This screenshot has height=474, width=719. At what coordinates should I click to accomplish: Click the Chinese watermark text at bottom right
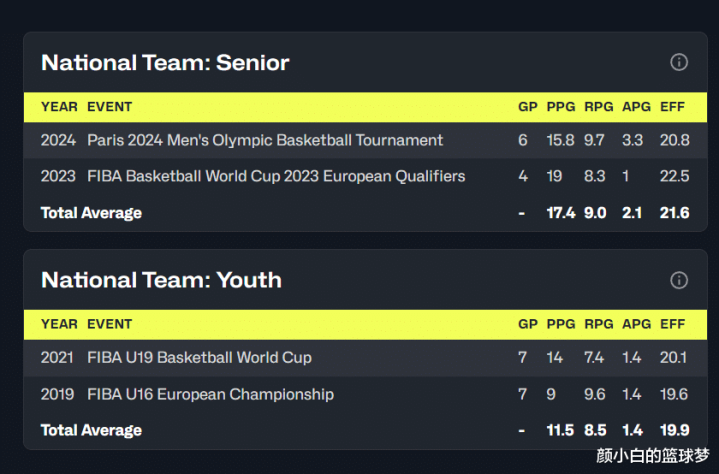coord(653,456)
